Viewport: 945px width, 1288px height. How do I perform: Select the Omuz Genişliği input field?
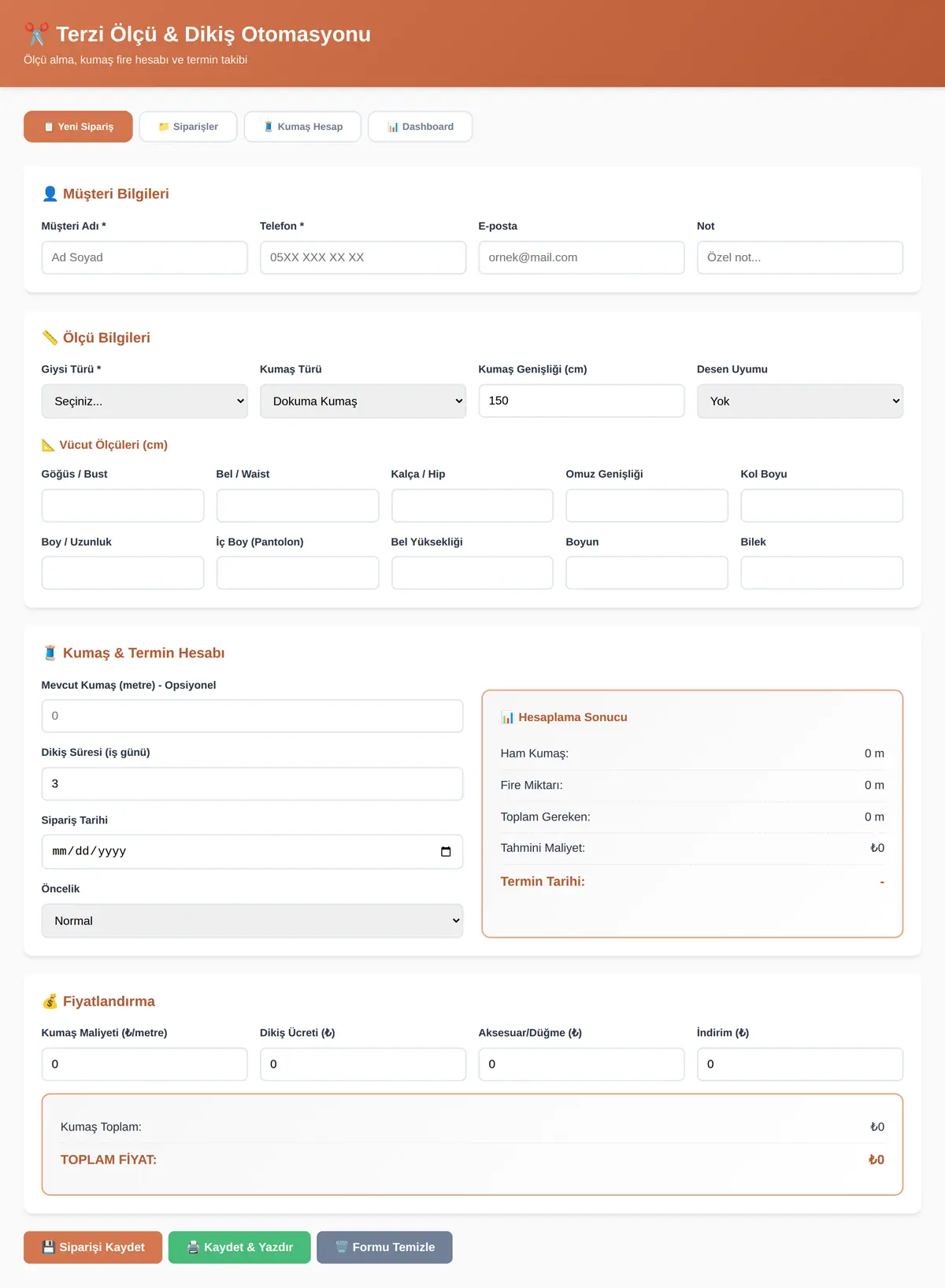click(x=647, y=505)
